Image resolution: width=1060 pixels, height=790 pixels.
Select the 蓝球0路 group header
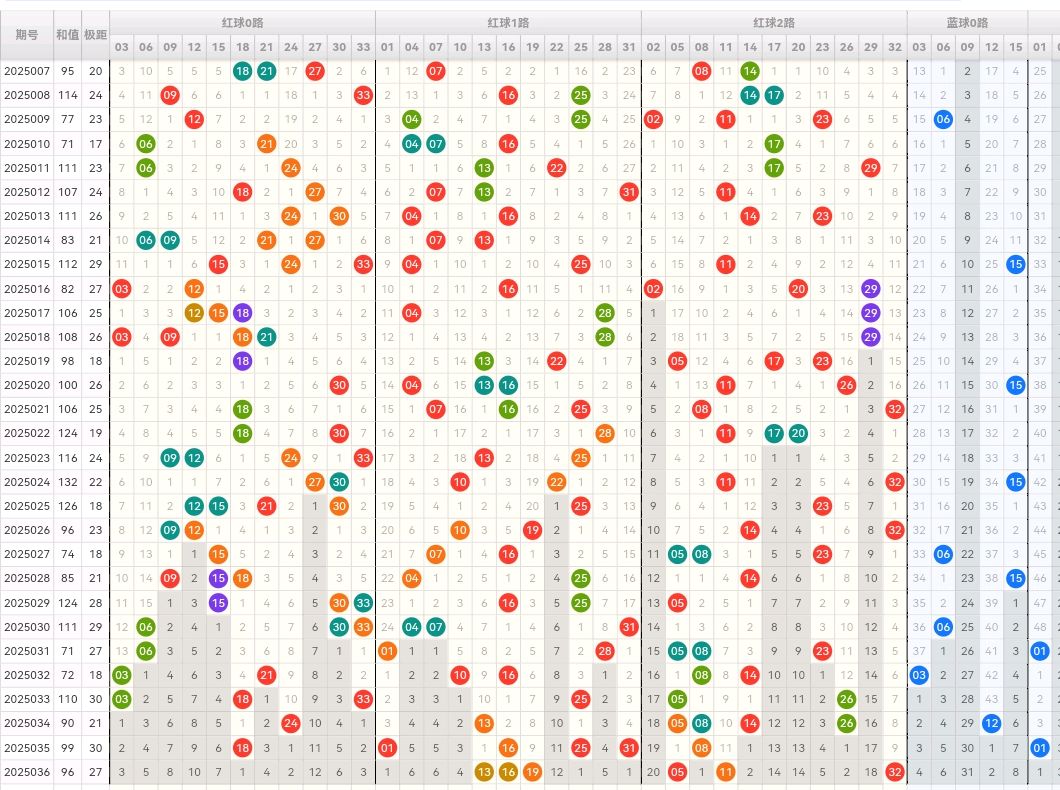(x=967, y=23)
